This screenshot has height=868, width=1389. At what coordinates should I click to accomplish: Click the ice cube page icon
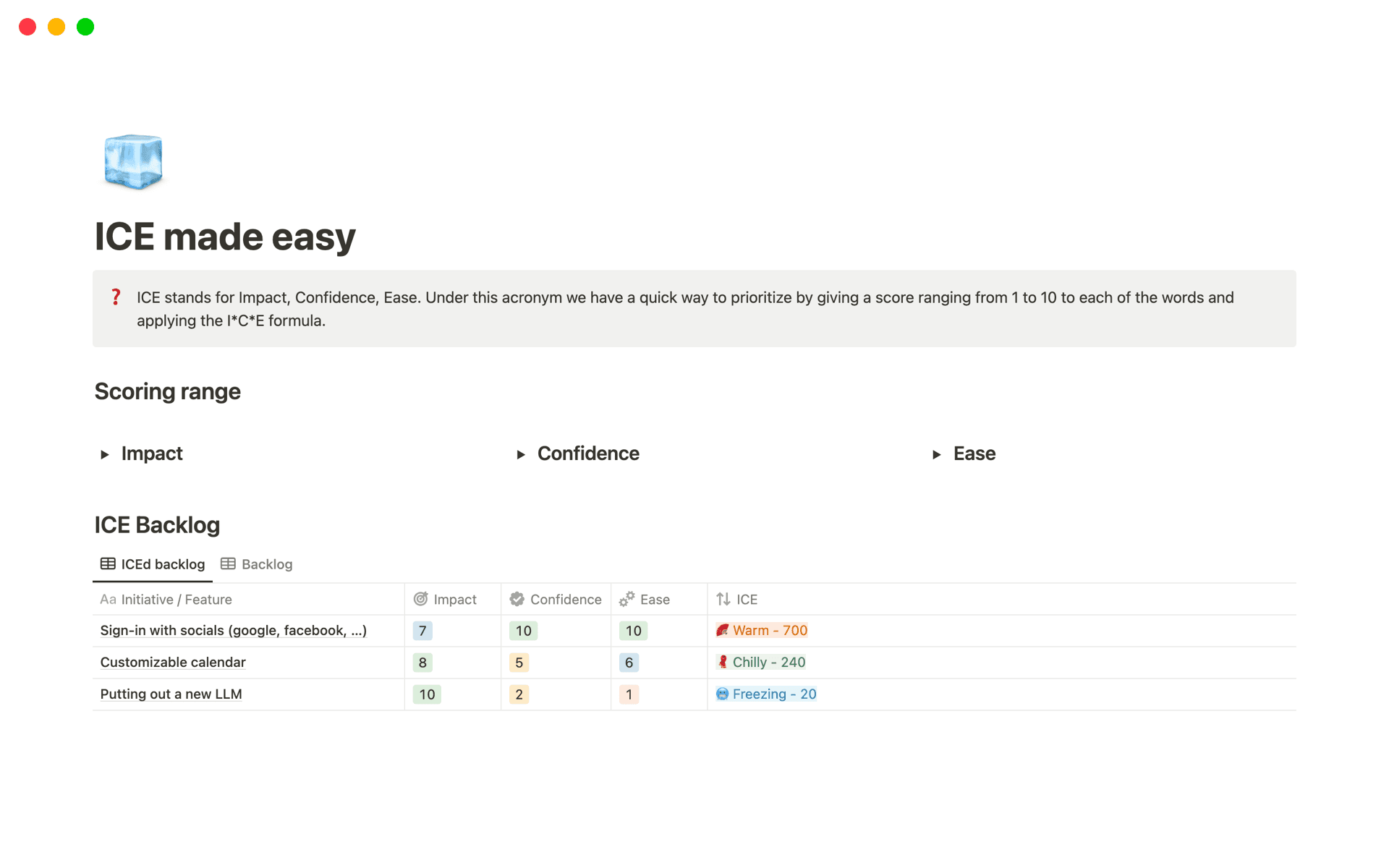click(133, 161)
